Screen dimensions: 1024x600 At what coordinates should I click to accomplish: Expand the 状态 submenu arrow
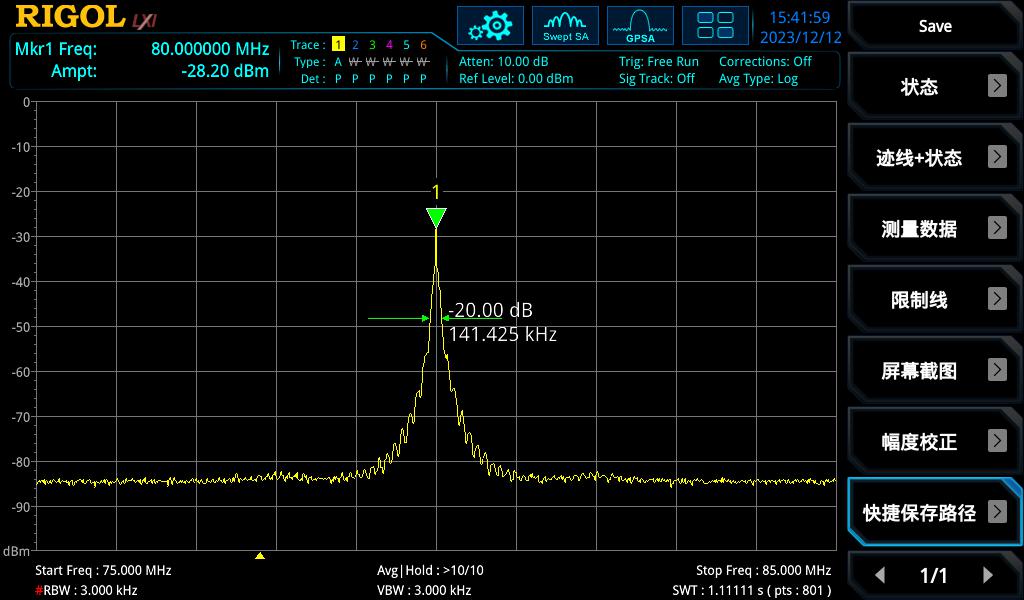(x=996, y=86)
